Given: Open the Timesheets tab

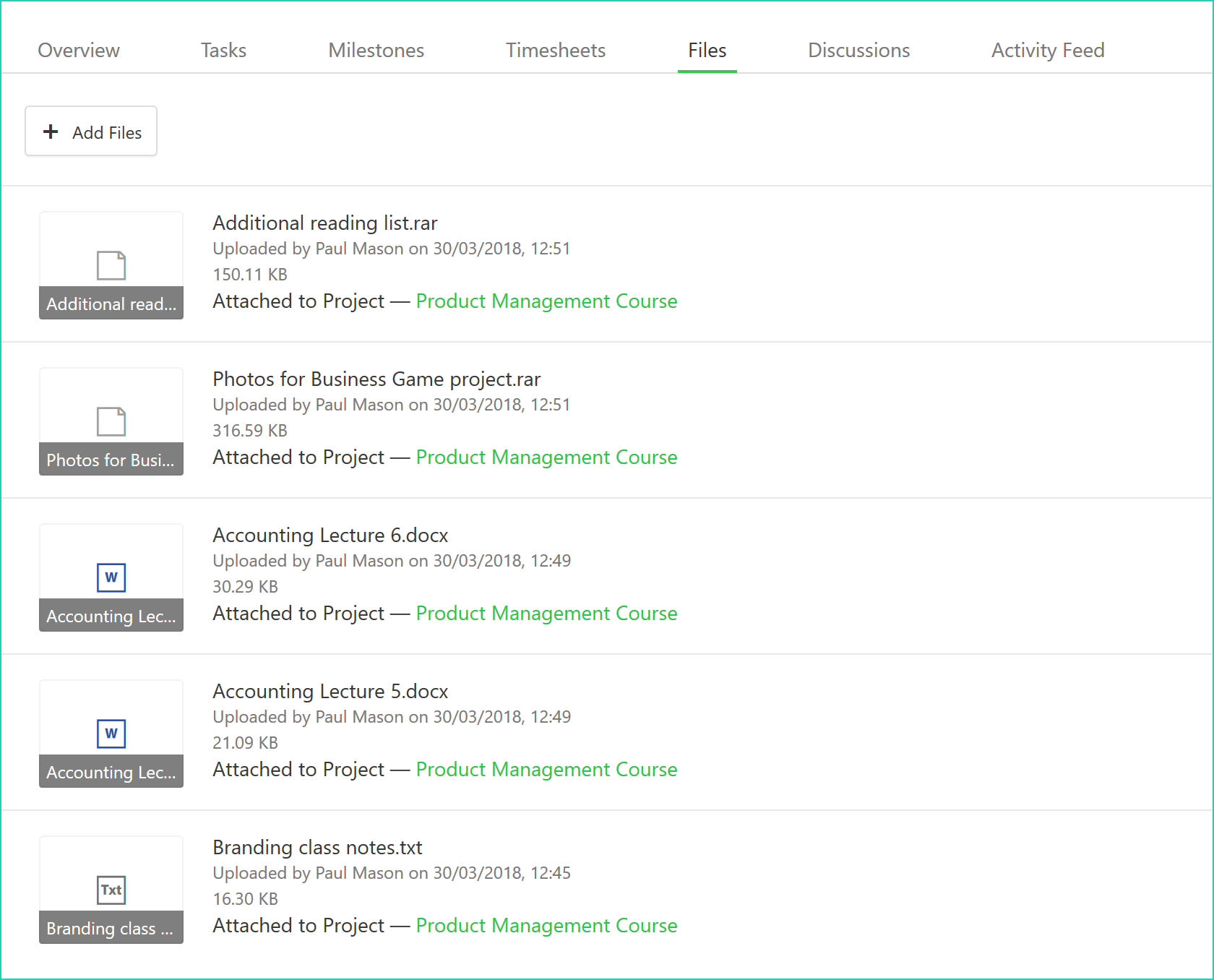Looking at the screenshot, I should pyautogui.click(x=556, y=50).
